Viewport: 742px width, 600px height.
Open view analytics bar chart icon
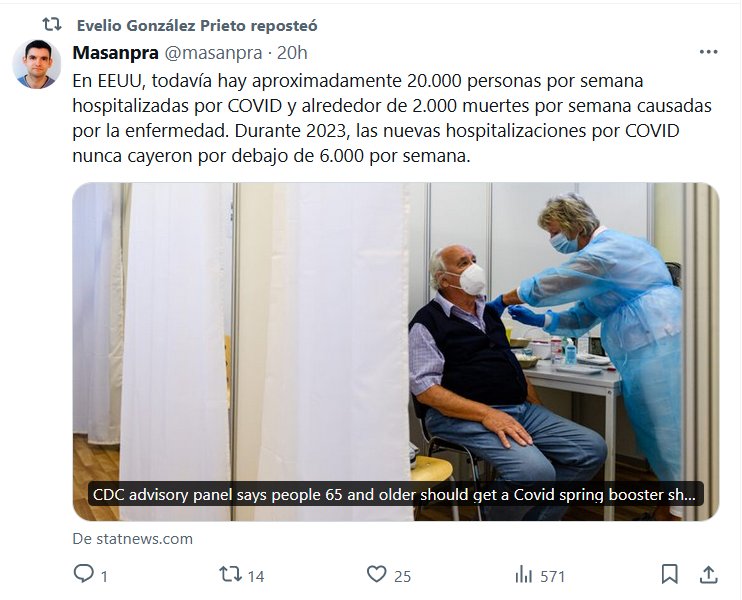click(524, 574)
